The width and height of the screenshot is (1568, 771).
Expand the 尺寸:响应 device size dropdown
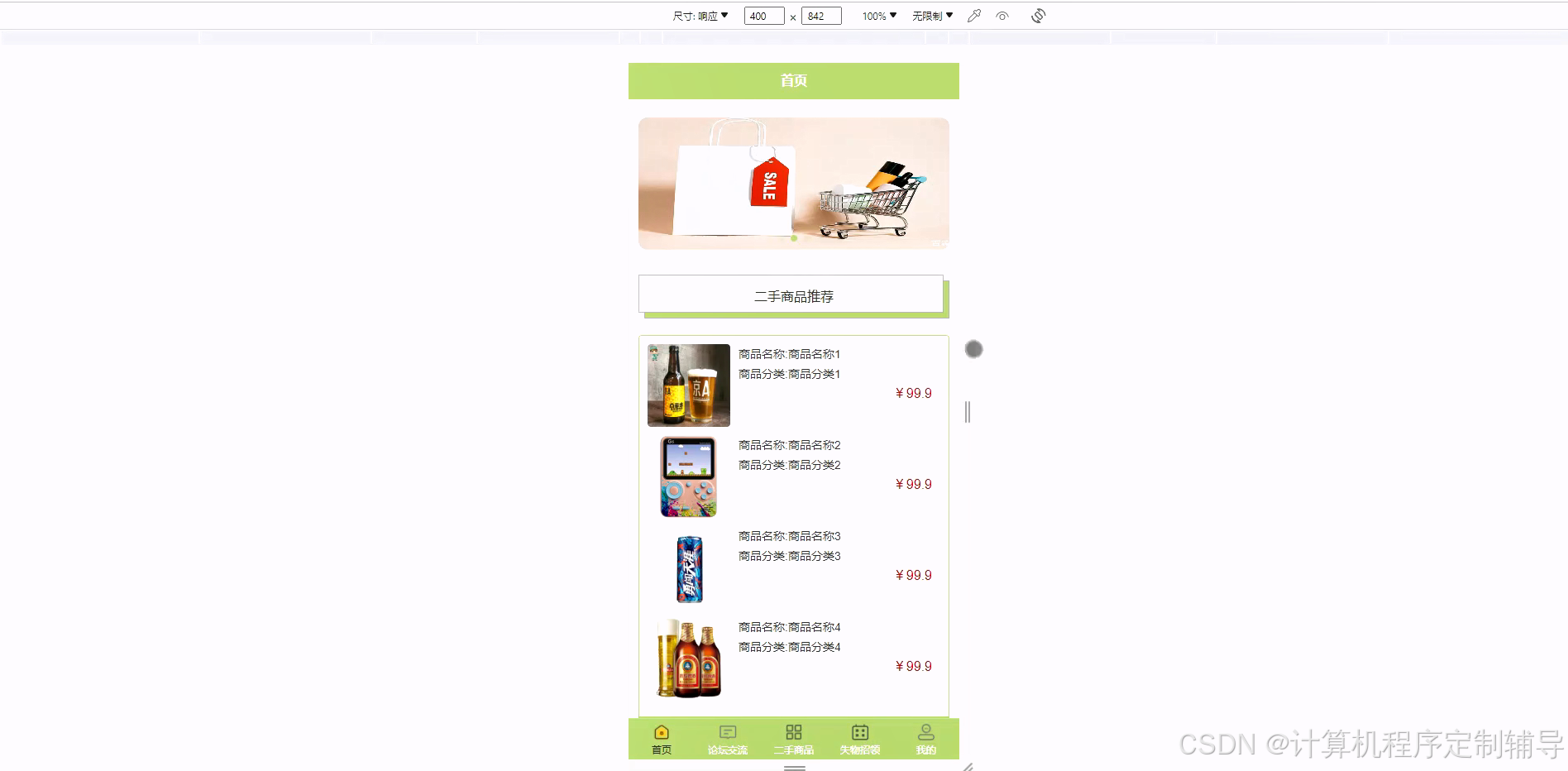coord(699,15)
